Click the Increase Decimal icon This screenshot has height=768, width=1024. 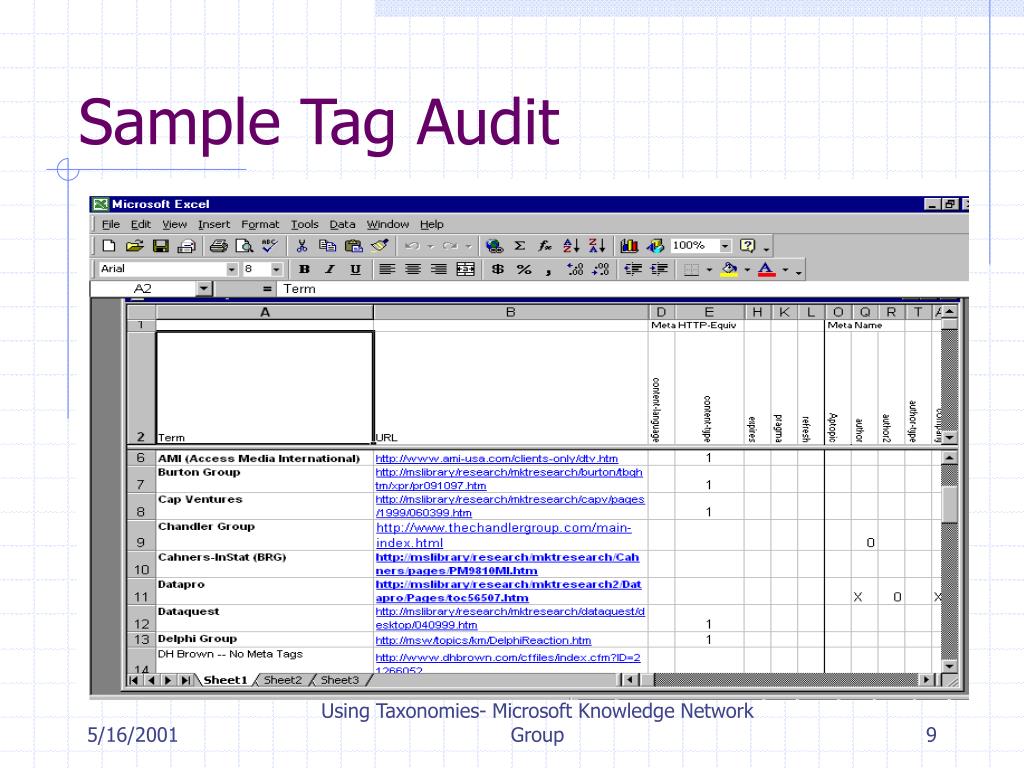[575, 269]
